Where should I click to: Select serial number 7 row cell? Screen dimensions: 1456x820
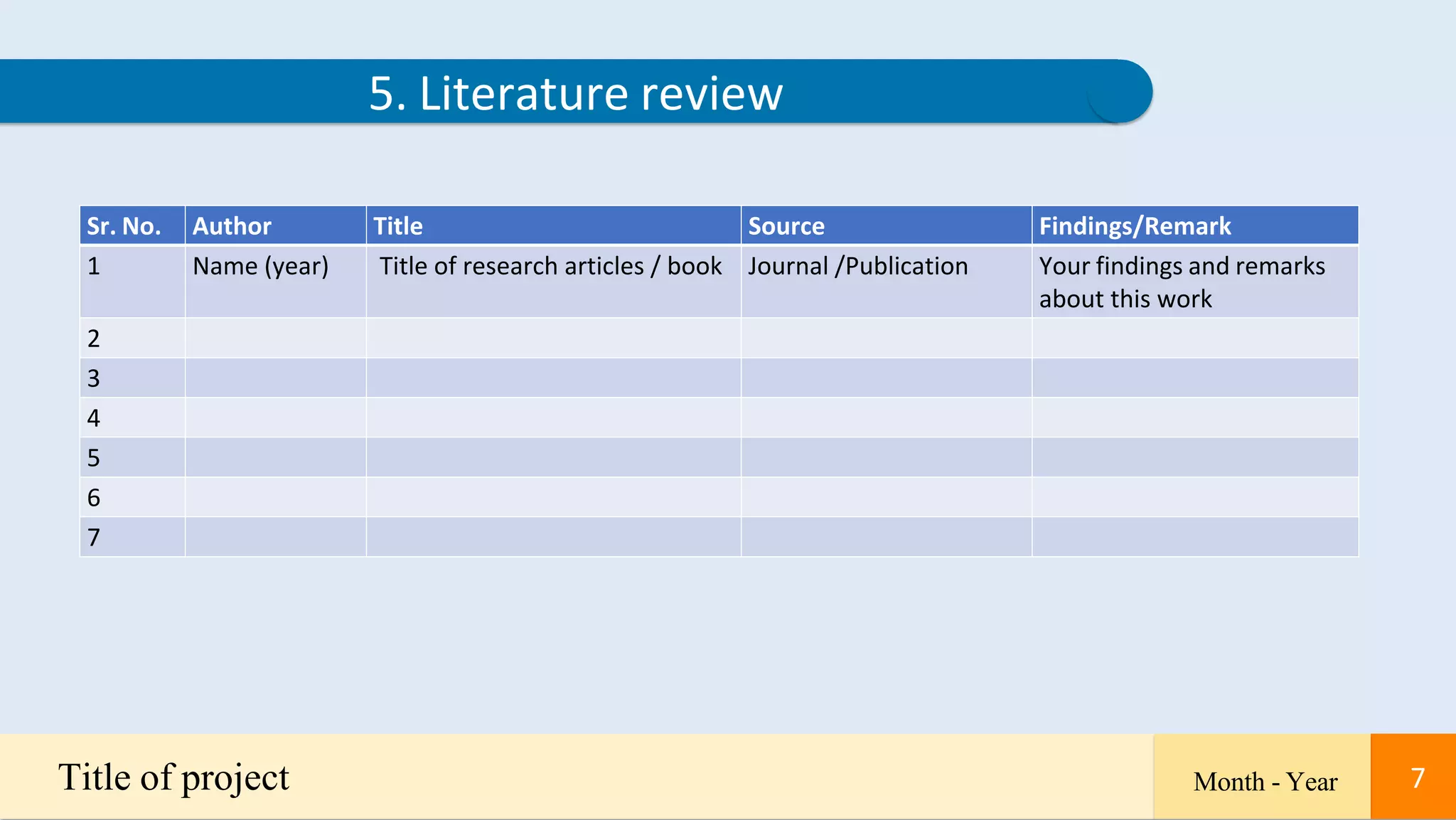[132, 537]
